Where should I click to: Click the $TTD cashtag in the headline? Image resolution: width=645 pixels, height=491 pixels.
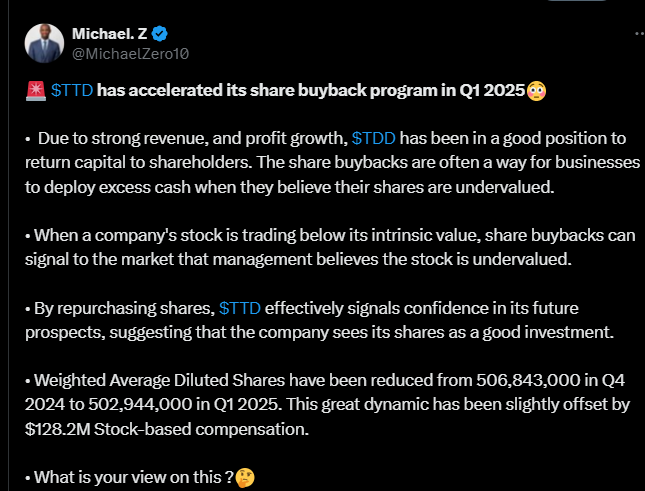(x=73, y=92)
